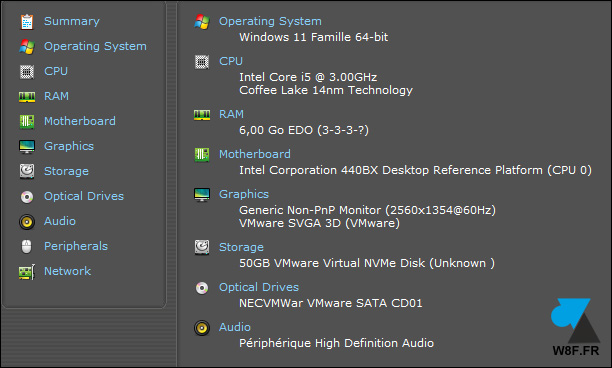Open the Summary section in sidebar
Screen dimensions: 612x368
72,21
